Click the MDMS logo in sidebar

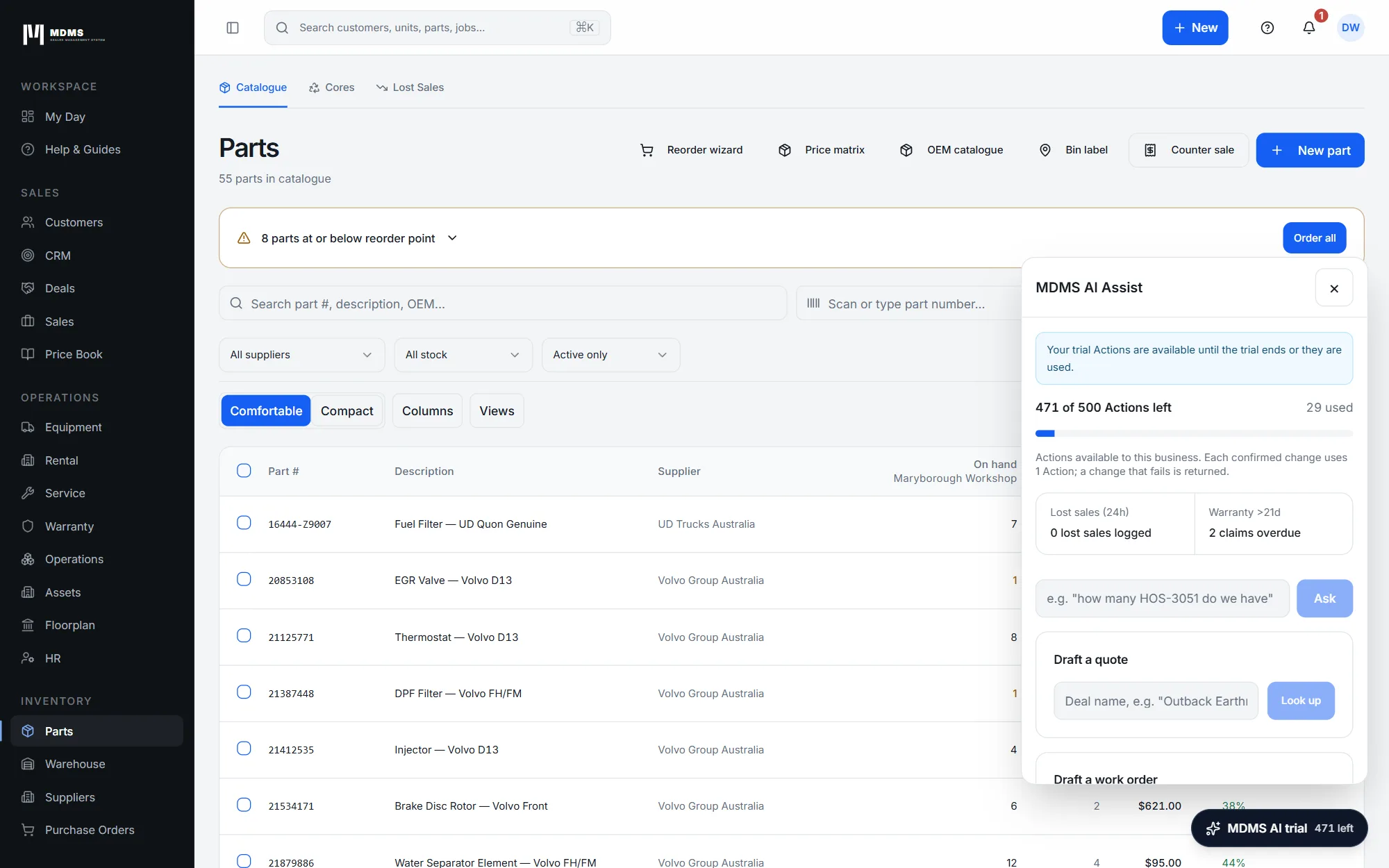click(x=64, y=33)
